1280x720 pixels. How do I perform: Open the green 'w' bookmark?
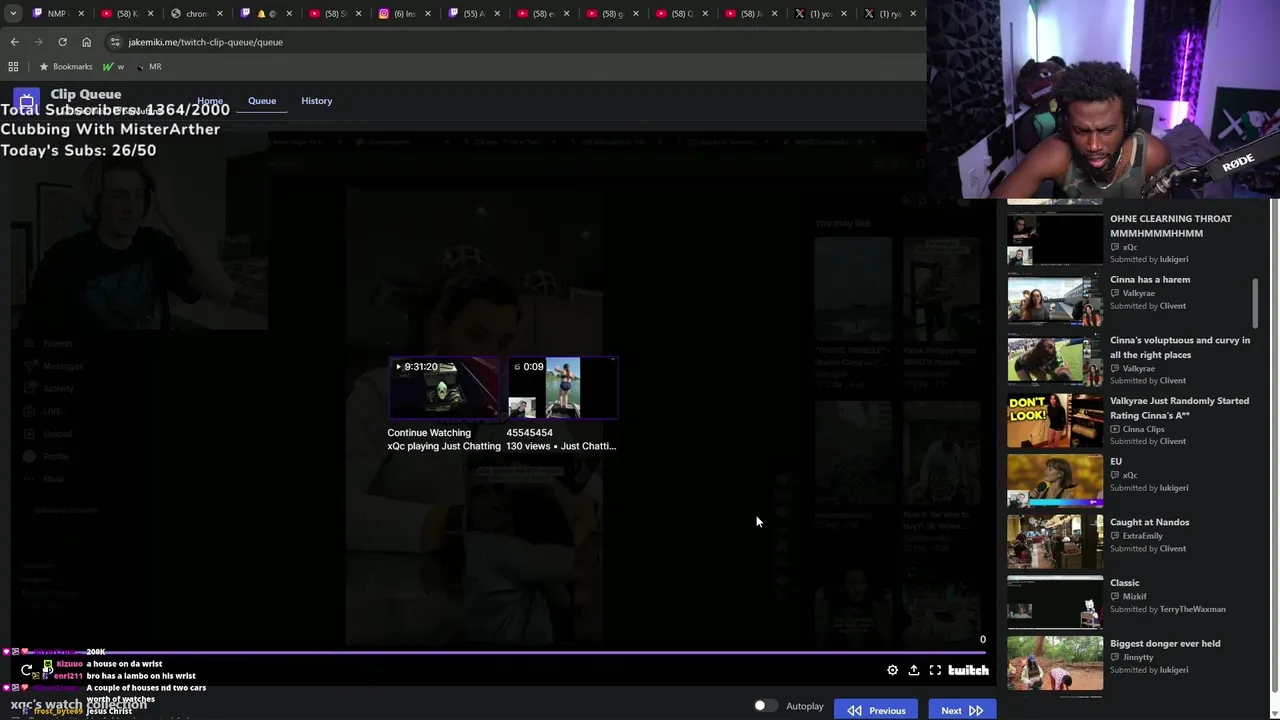112,66
